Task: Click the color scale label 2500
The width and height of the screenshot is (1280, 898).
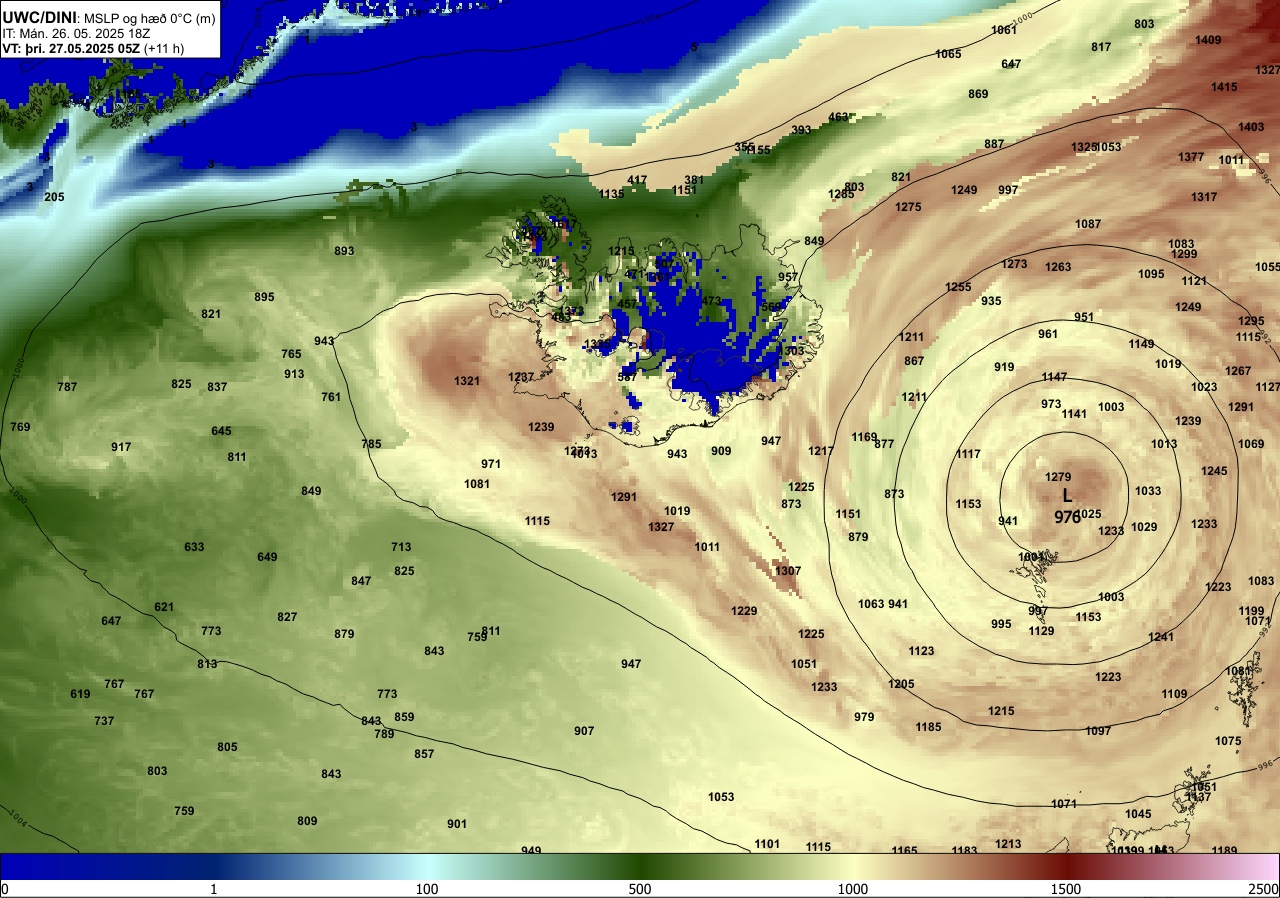Action: pyautogui.click(x=1264, y=889)
